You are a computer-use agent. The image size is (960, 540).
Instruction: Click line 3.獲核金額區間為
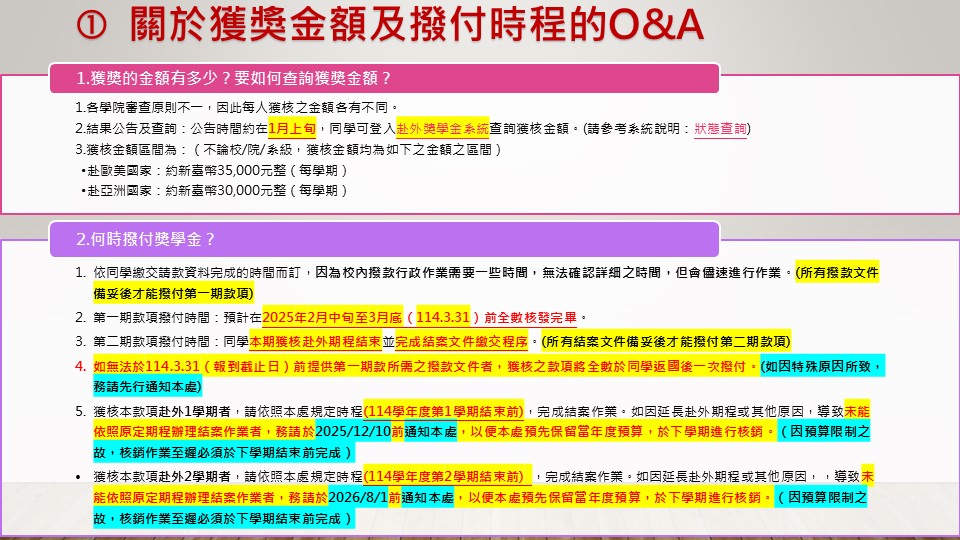pyautogui.click(x=288, y=149)
